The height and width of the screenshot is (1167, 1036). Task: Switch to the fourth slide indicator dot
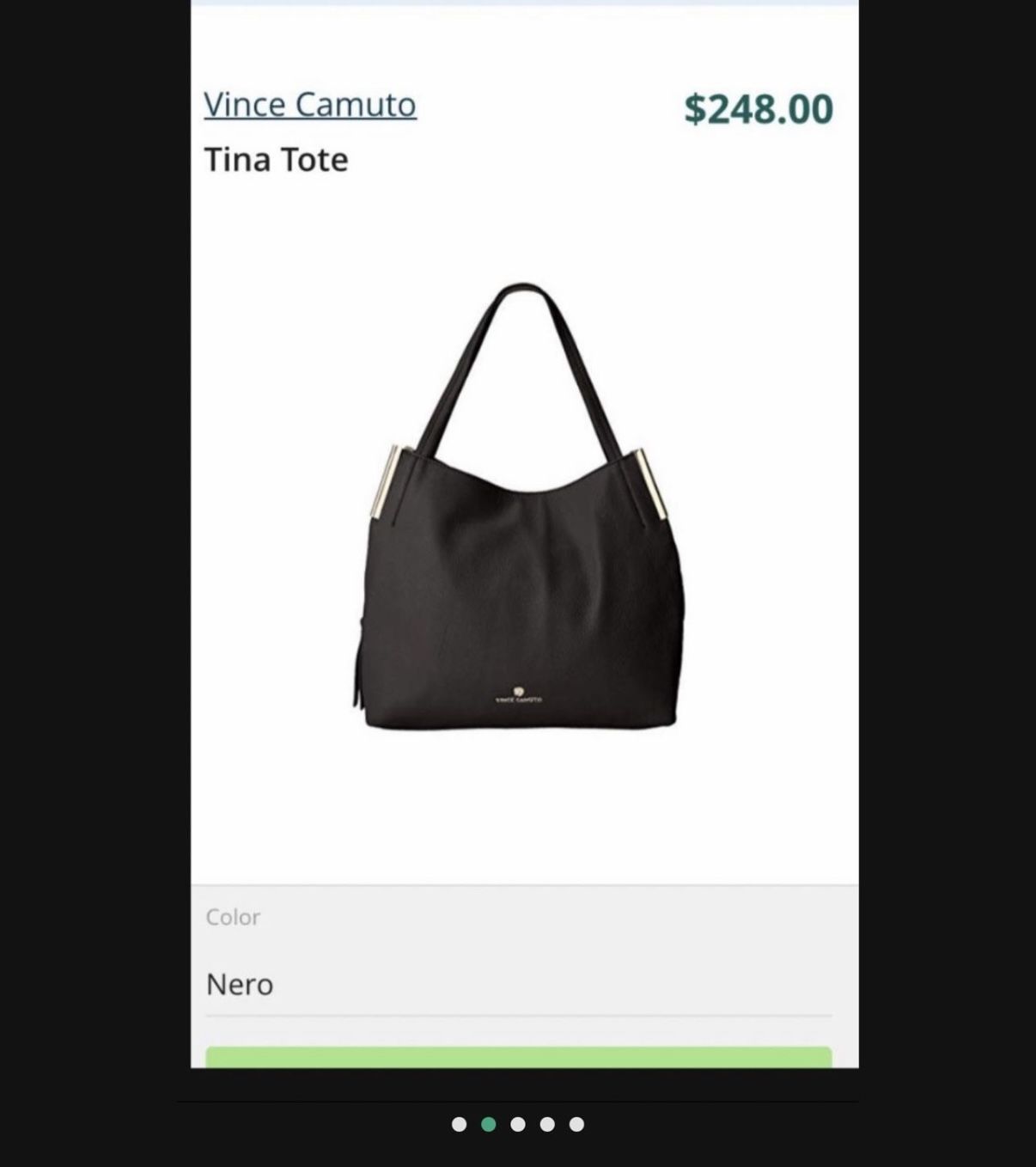click(547, 1124)
